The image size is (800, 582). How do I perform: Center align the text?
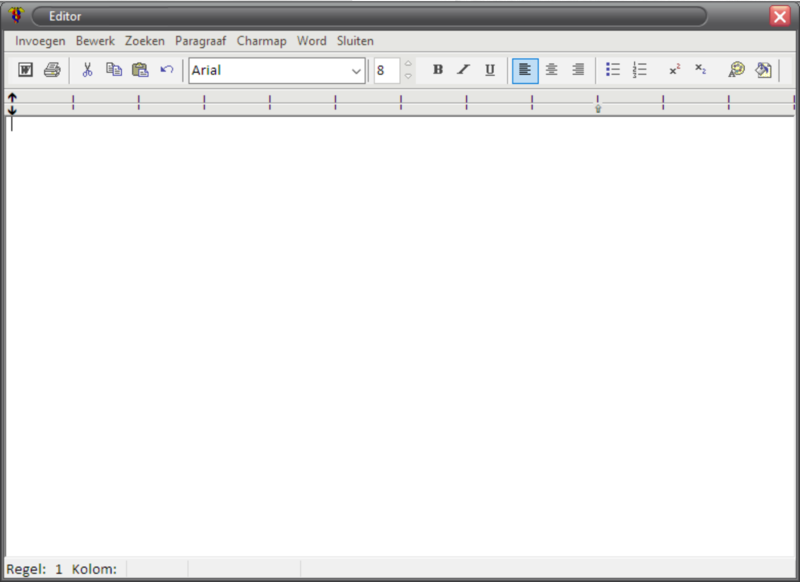pyautogui.click(x=551, y=70)
